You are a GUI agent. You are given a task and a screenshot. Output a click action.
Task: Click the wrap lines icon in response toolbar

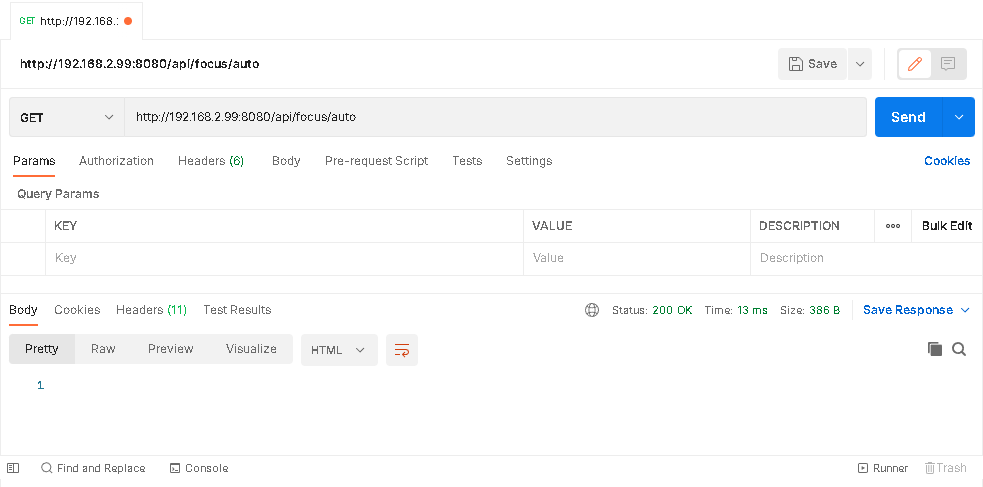pyautogui.click(x=402, y=349)
